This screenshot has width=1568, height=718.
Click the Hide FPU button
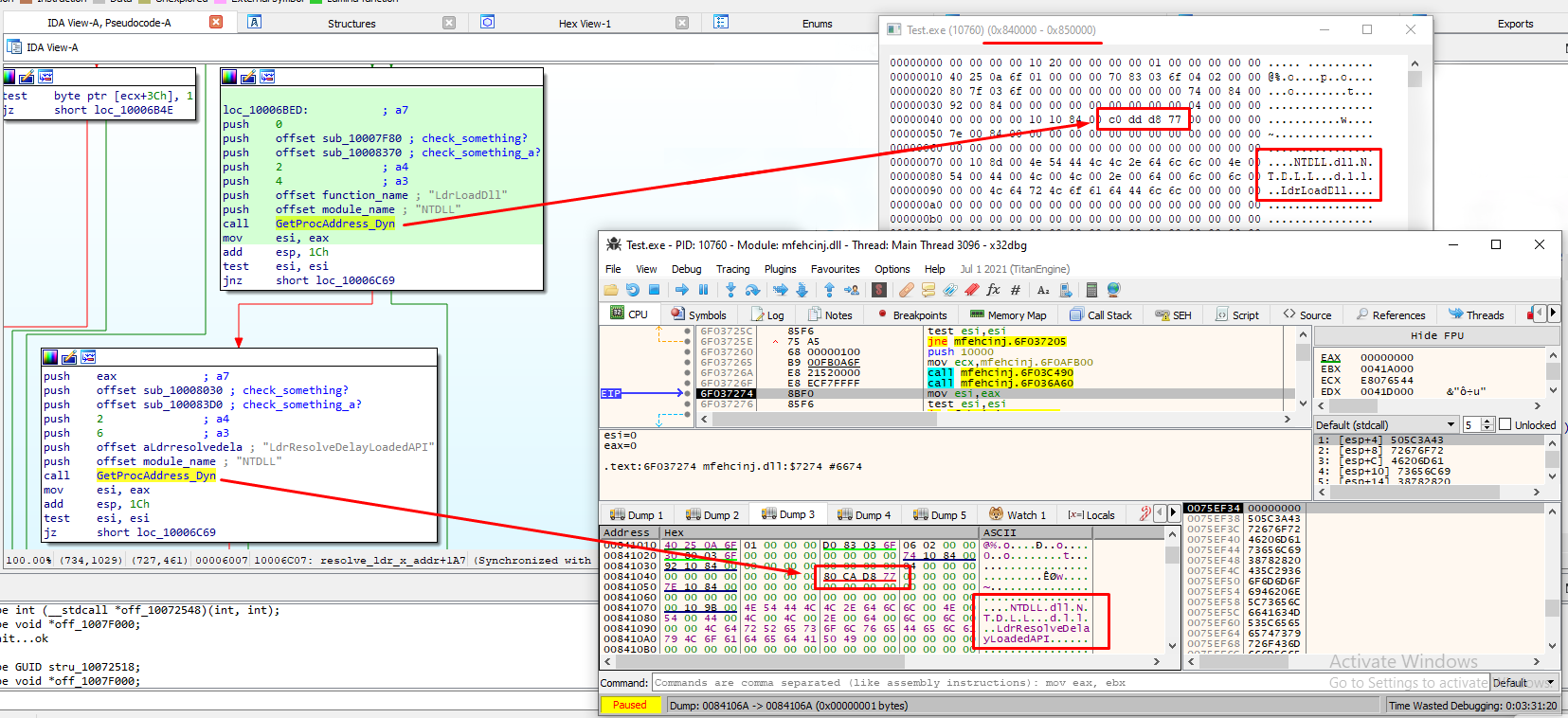pyautogui.click(x=1436, y=335)
